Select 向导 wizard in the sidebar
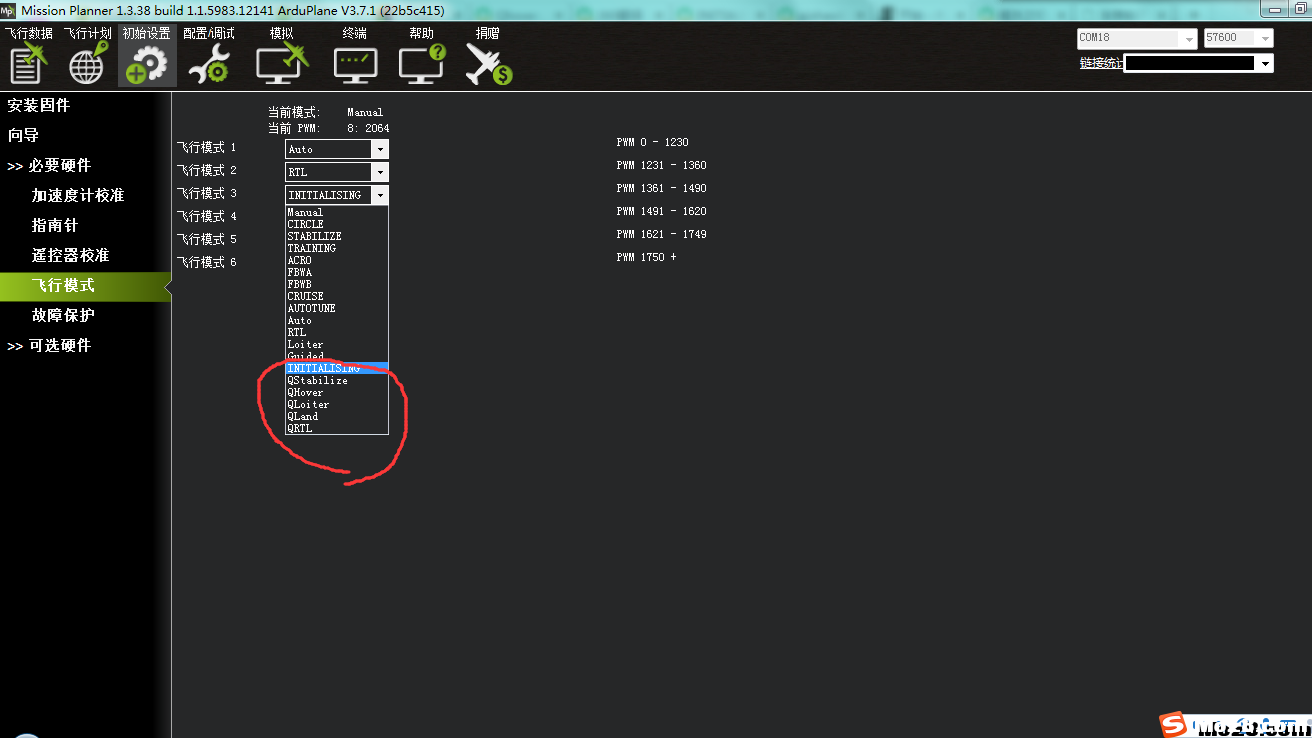 pyautogui.click(x=23, y=135)
